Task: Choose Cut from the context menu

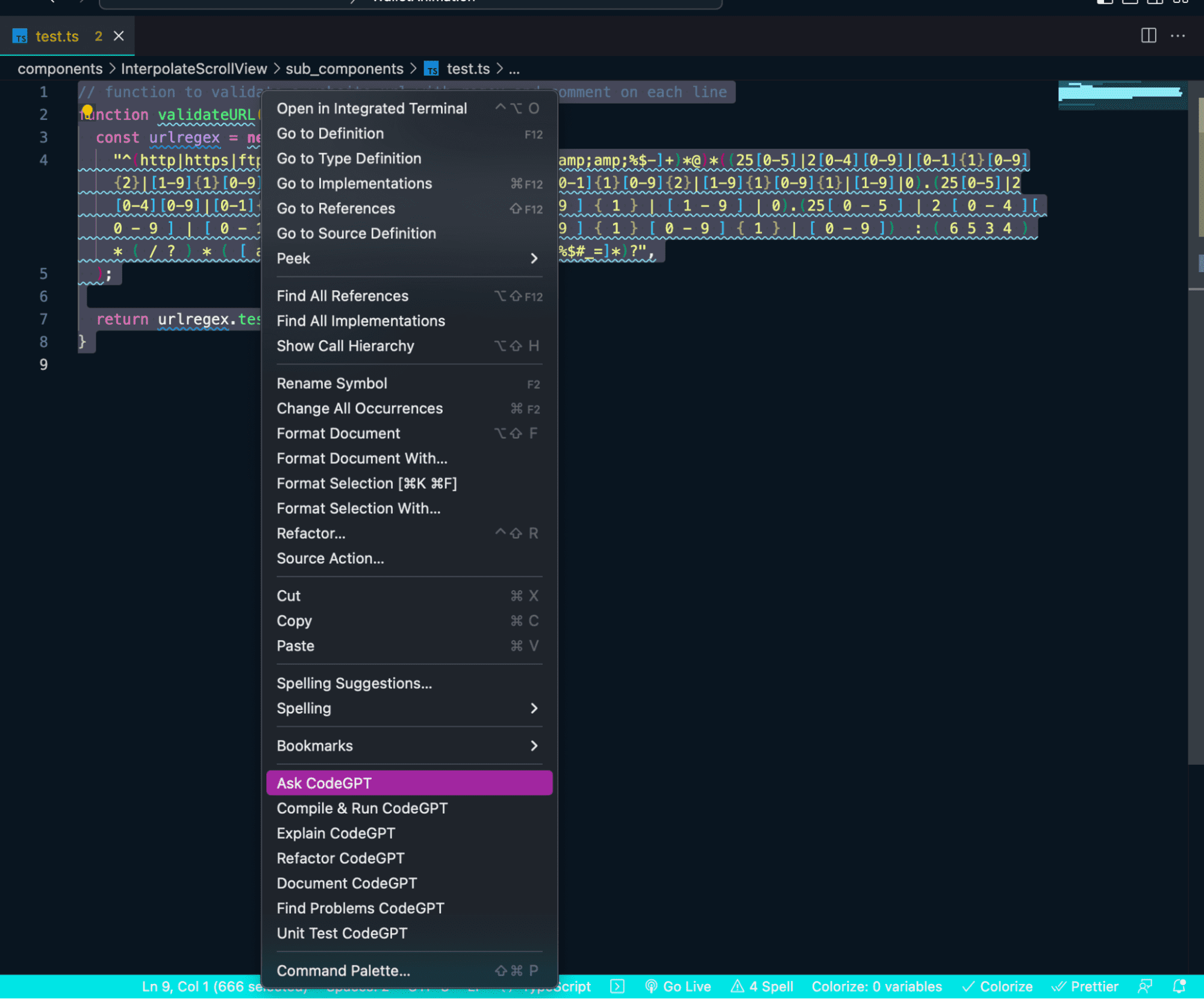Action: 409,596
